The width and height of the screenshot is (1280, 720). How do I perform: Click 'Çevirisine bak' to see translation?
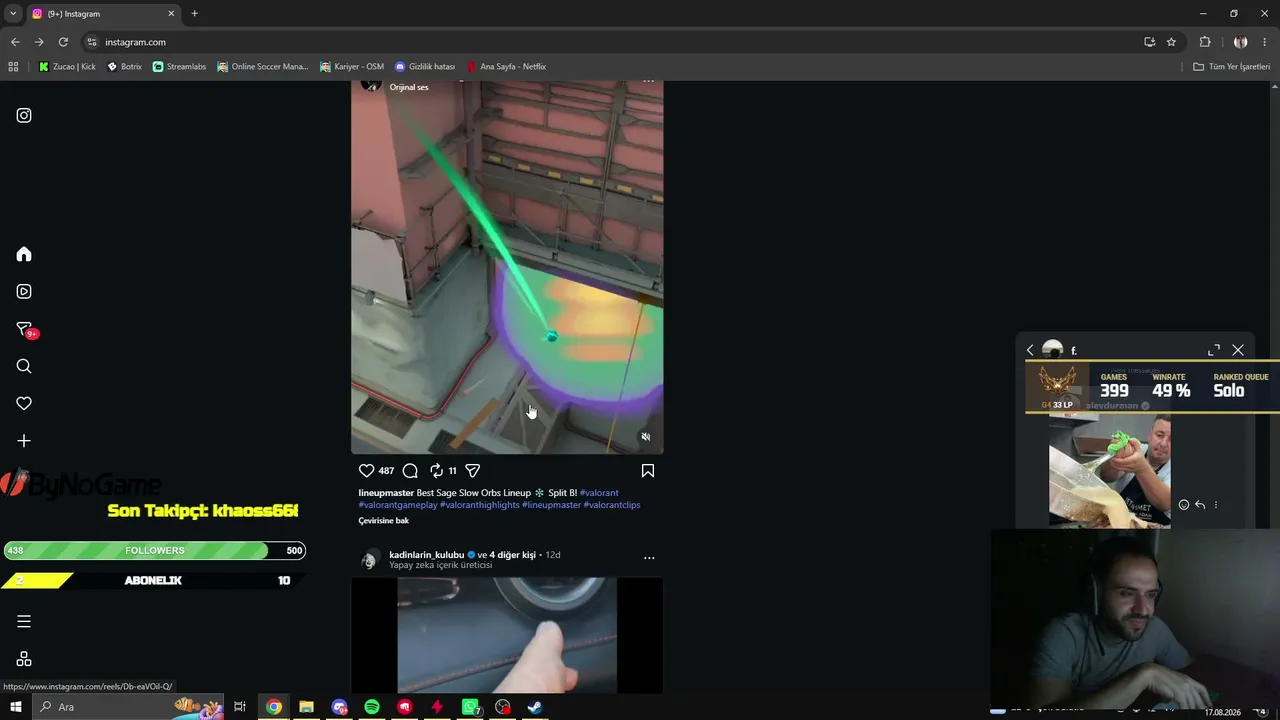[x=384, y=521]
